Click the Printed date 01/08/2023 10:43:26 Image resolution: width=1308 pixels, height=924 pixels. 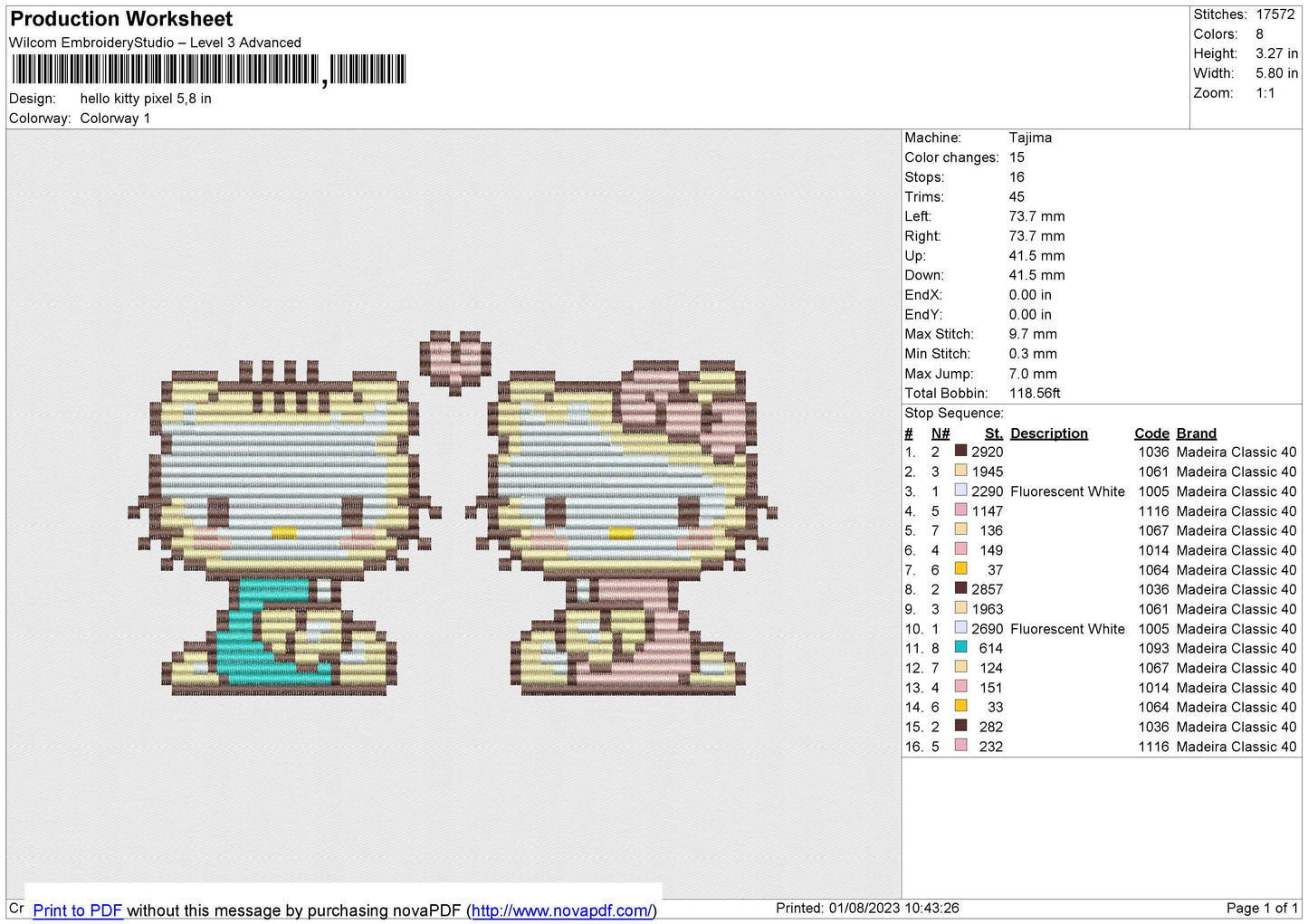point(867,908)
